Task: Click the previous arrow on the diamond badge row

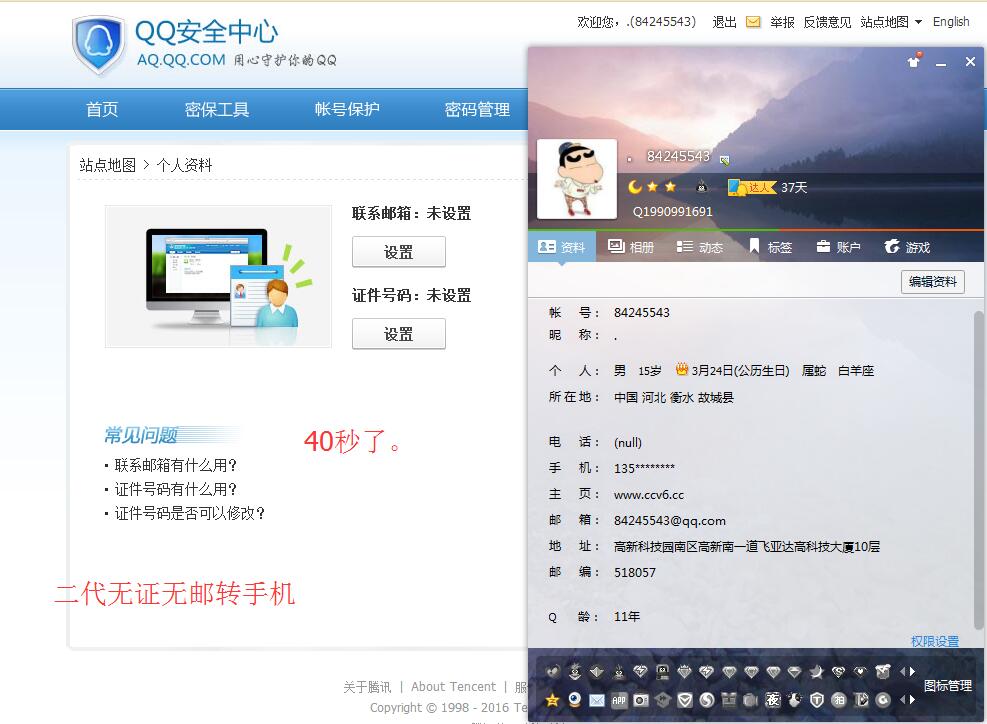Action: click(903, 672)
